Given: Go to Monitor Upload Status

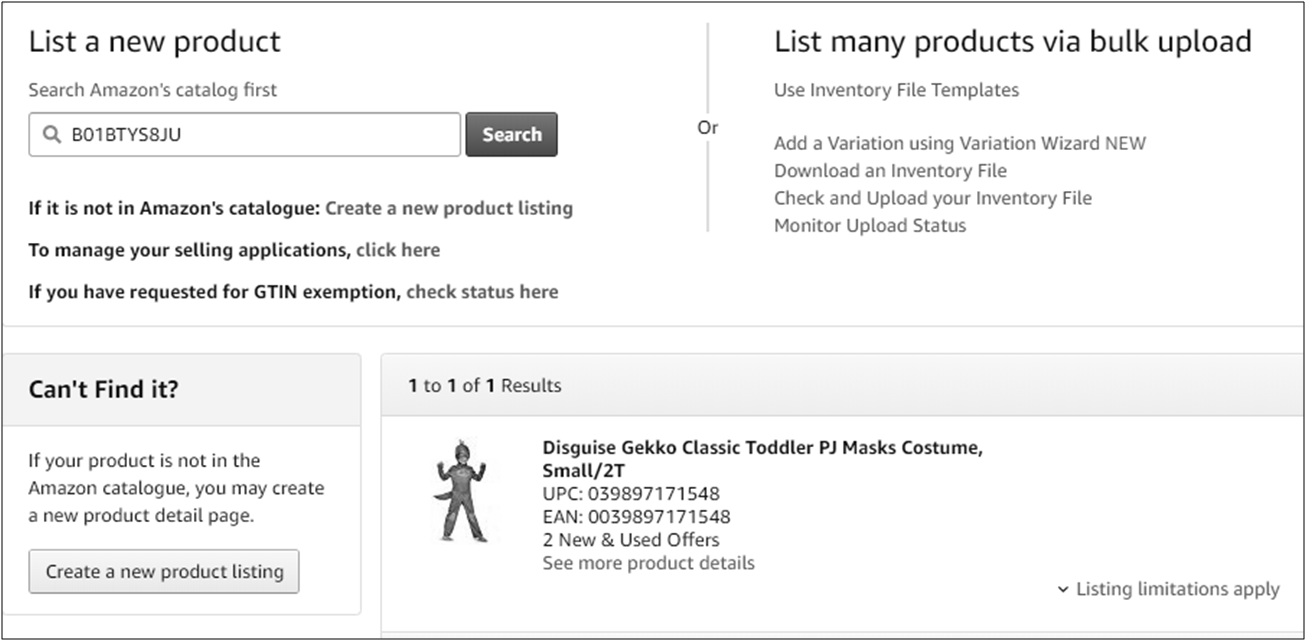Looking at the screenshot, I should pos(869,225).
